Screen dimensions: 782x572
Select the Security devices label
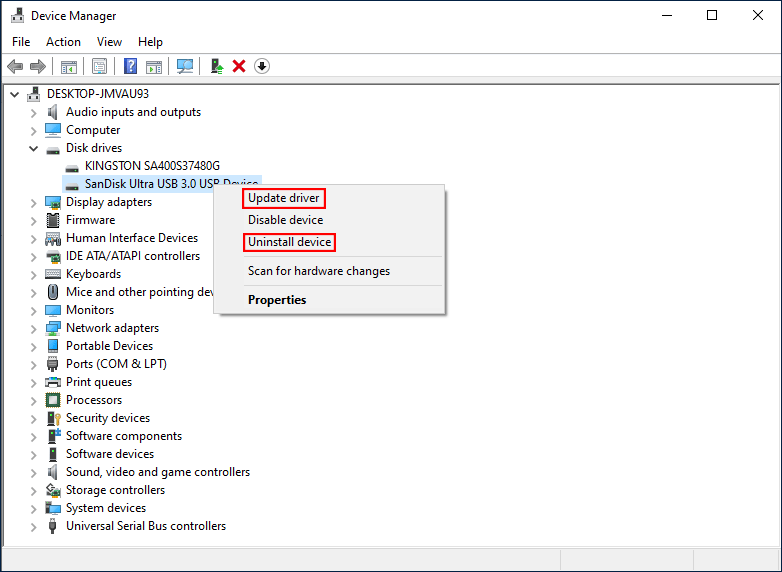pos(108,418)
